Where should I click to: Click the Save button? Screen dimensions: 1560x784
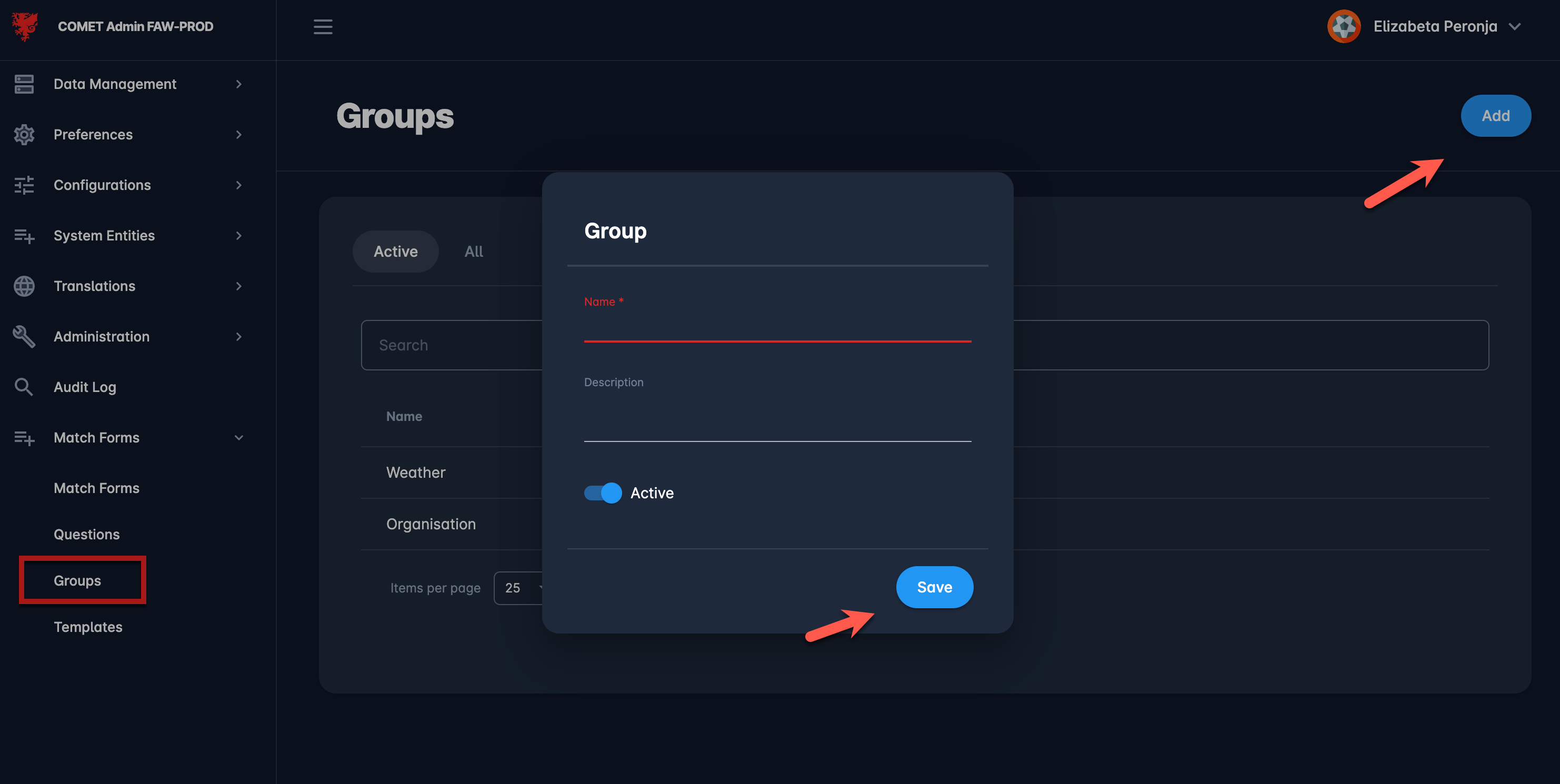(x=934, y=587)
